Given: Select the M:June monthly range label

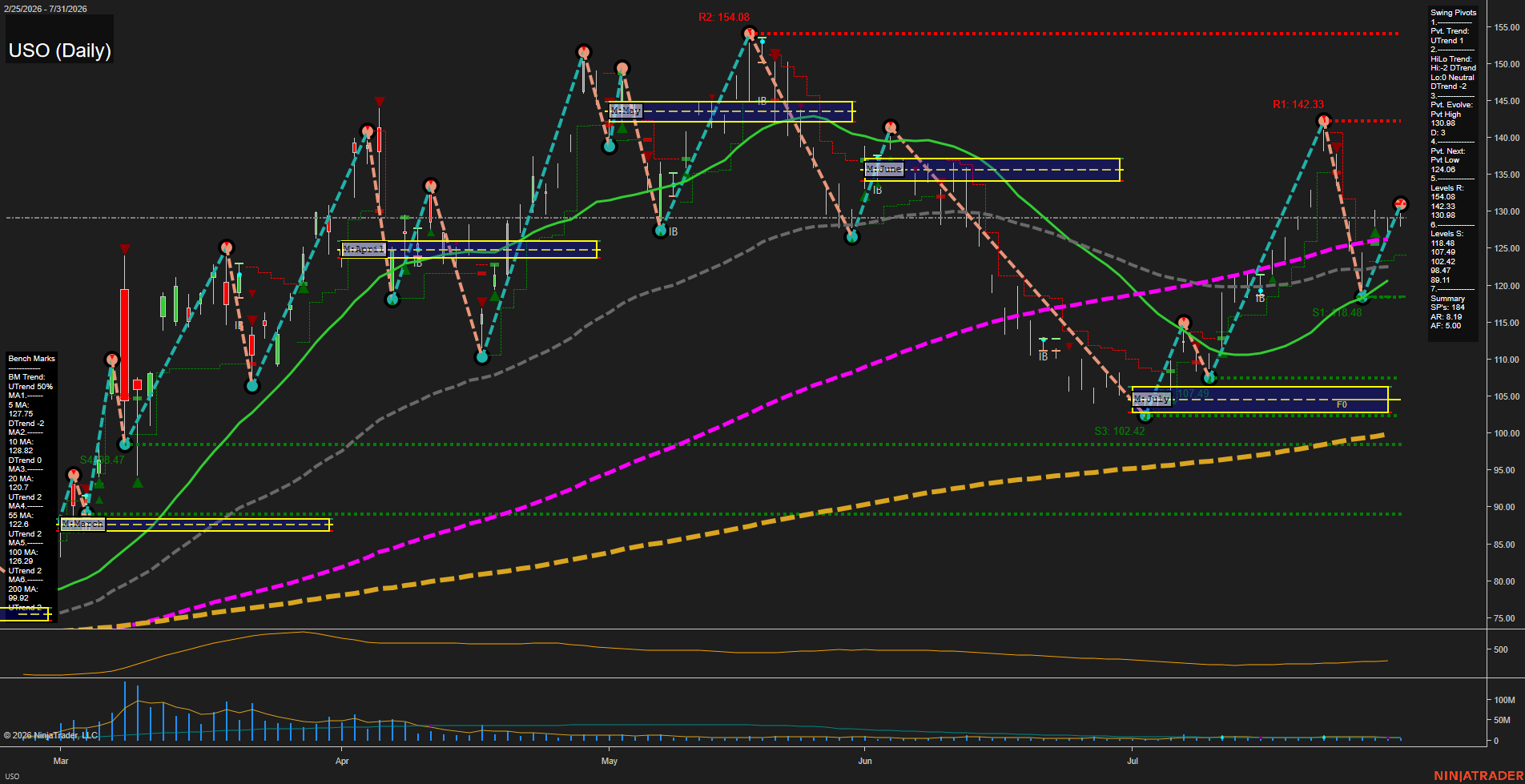Looking at the screenshot, I should point(883,169).
